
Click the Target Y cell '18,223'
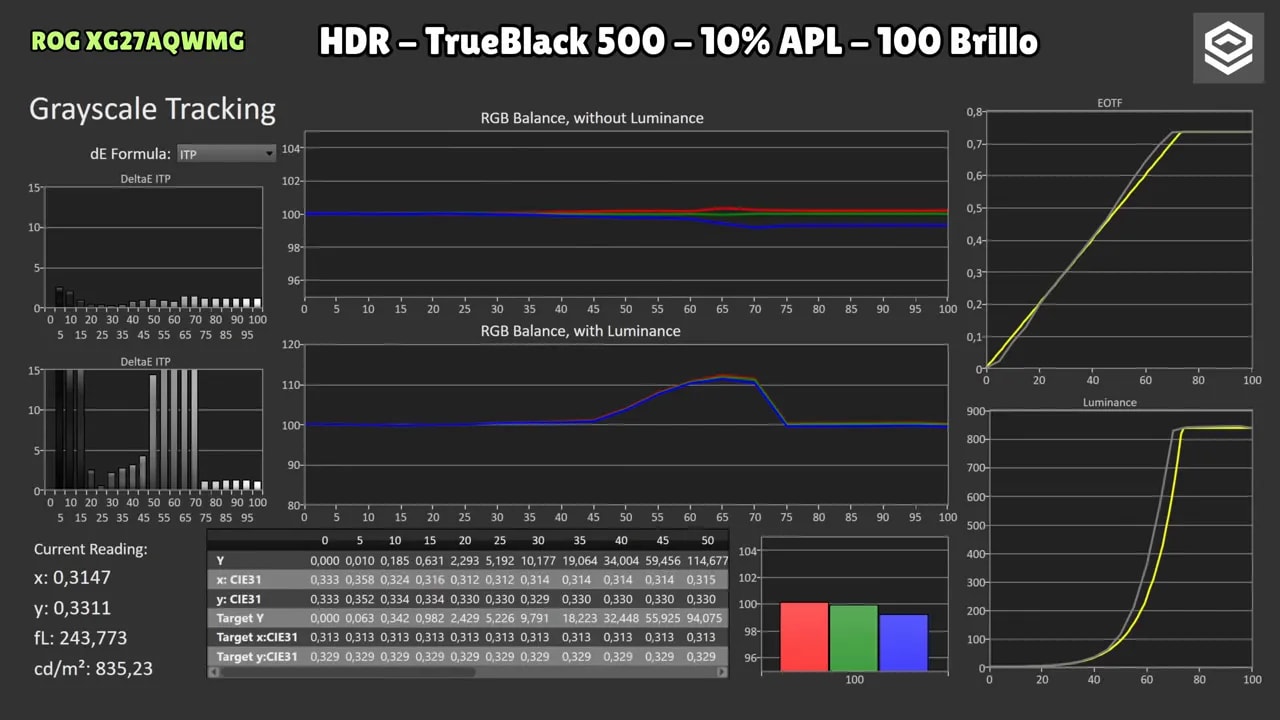pyautogui.click(x=580, y=618)
